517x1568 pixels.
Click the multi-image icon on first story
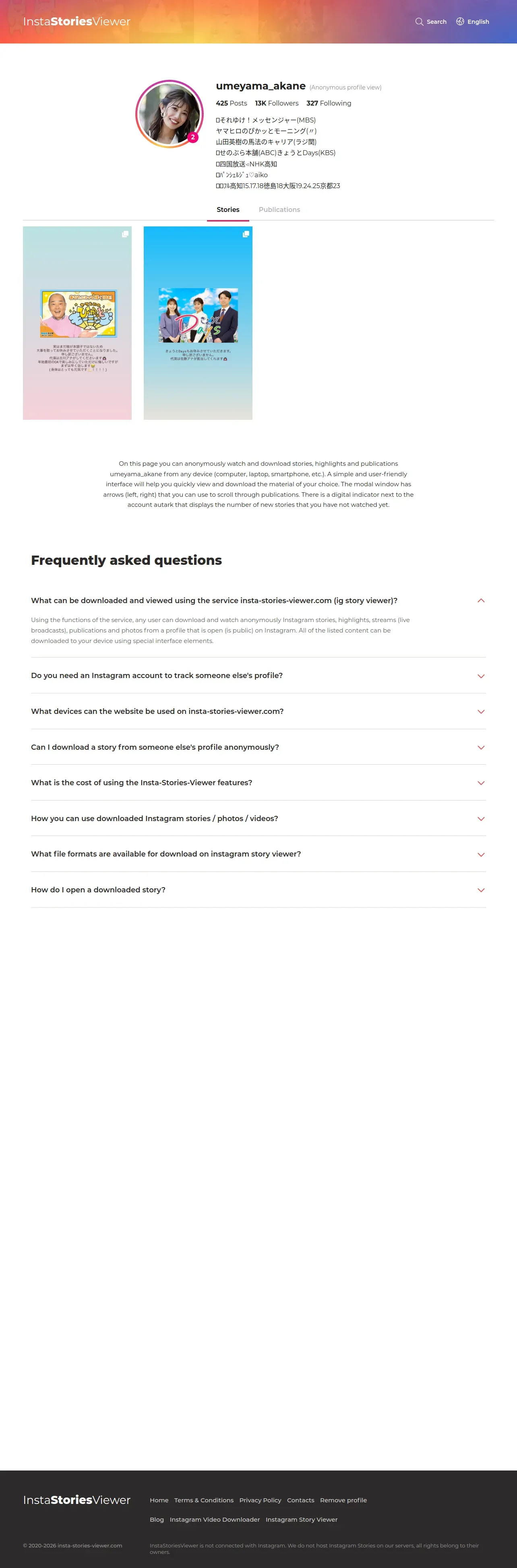(125, 234)
